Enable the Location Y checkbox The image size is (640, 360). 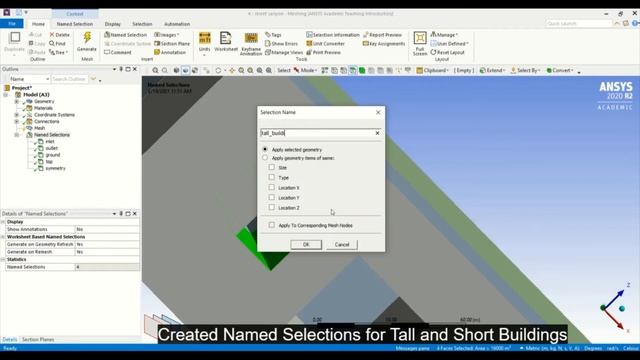271,197
